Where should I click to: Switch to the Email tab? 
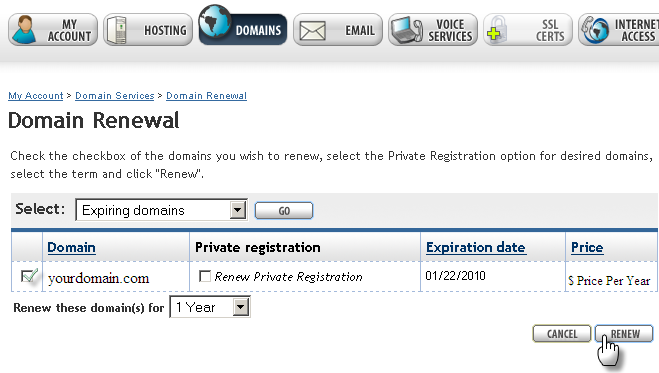coord(338,30)
